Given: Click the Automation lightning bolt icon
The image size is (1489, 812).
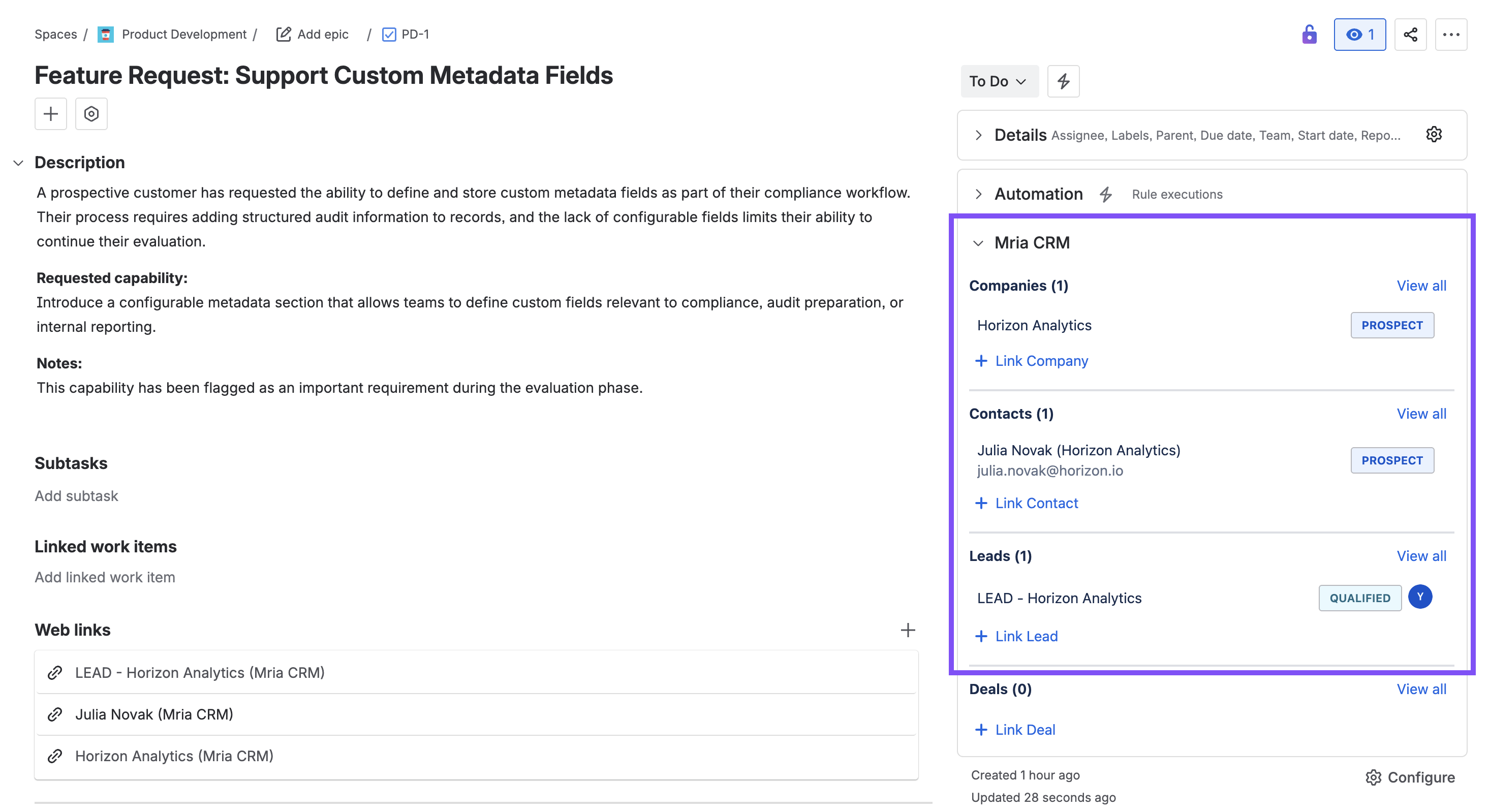Looking at the screenshot, I should pos(1105,194).
